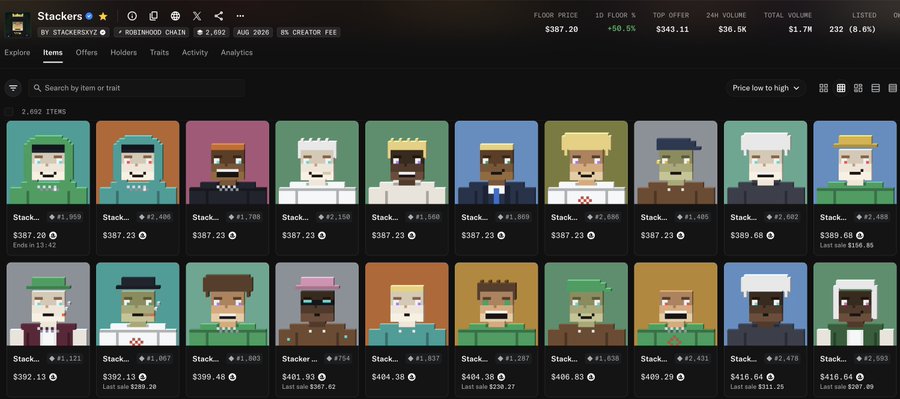Screen dimensions: 900x399
Task: Go to the Traits tab
Action: point(160,52)
